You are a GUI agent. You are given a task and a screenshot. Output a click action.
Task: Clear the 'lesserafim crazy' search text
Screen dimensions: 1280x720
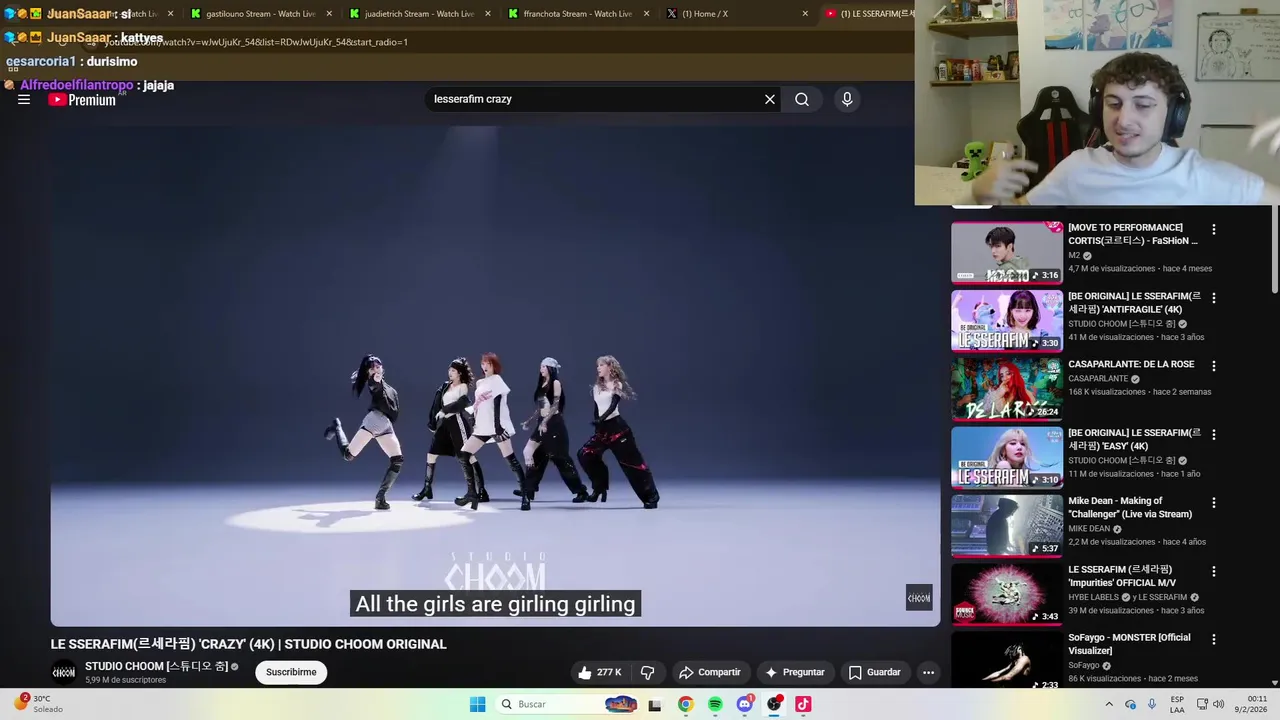tap(770, 100)
